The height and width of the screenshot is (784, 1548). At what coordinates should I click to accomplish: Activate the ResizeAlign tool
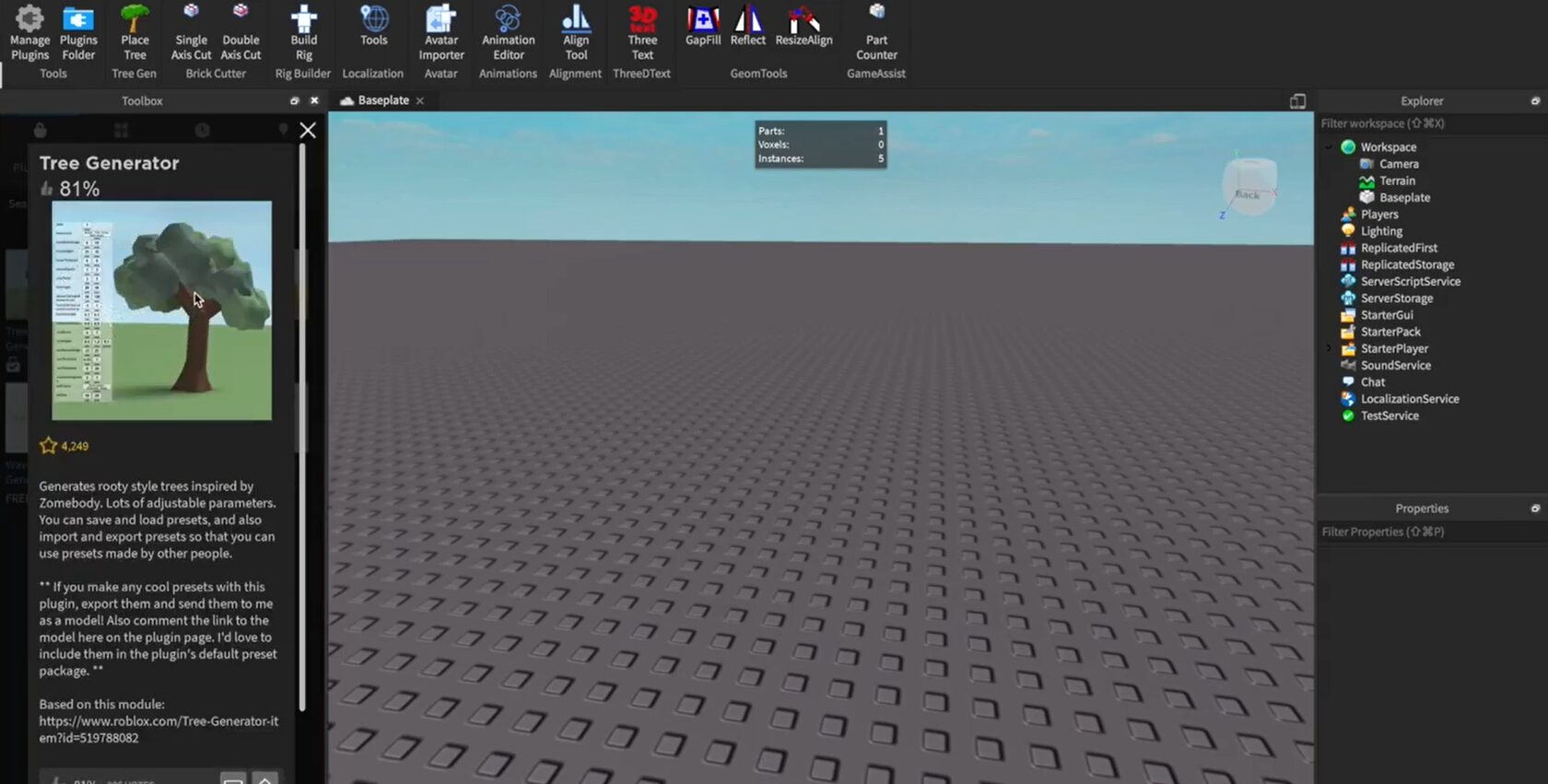803,26
